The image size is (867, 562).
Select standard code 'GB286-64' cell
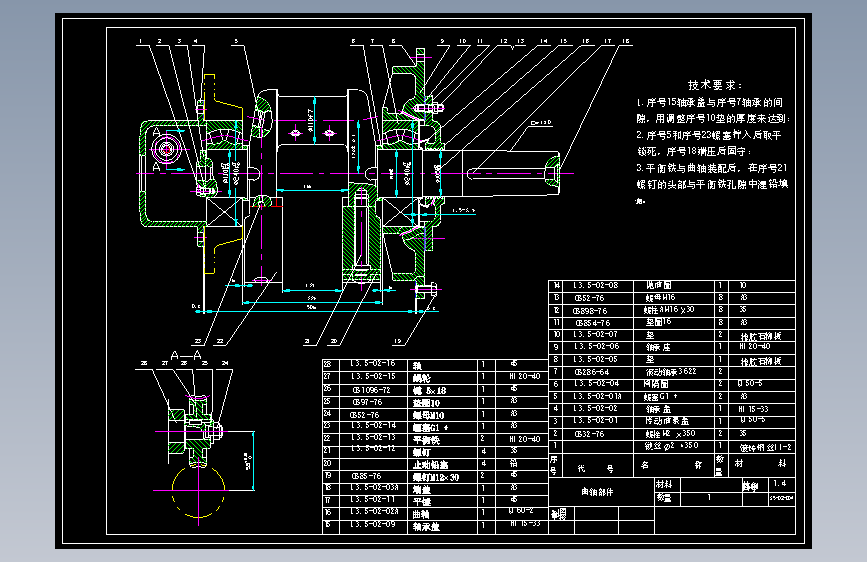[592, 372]
